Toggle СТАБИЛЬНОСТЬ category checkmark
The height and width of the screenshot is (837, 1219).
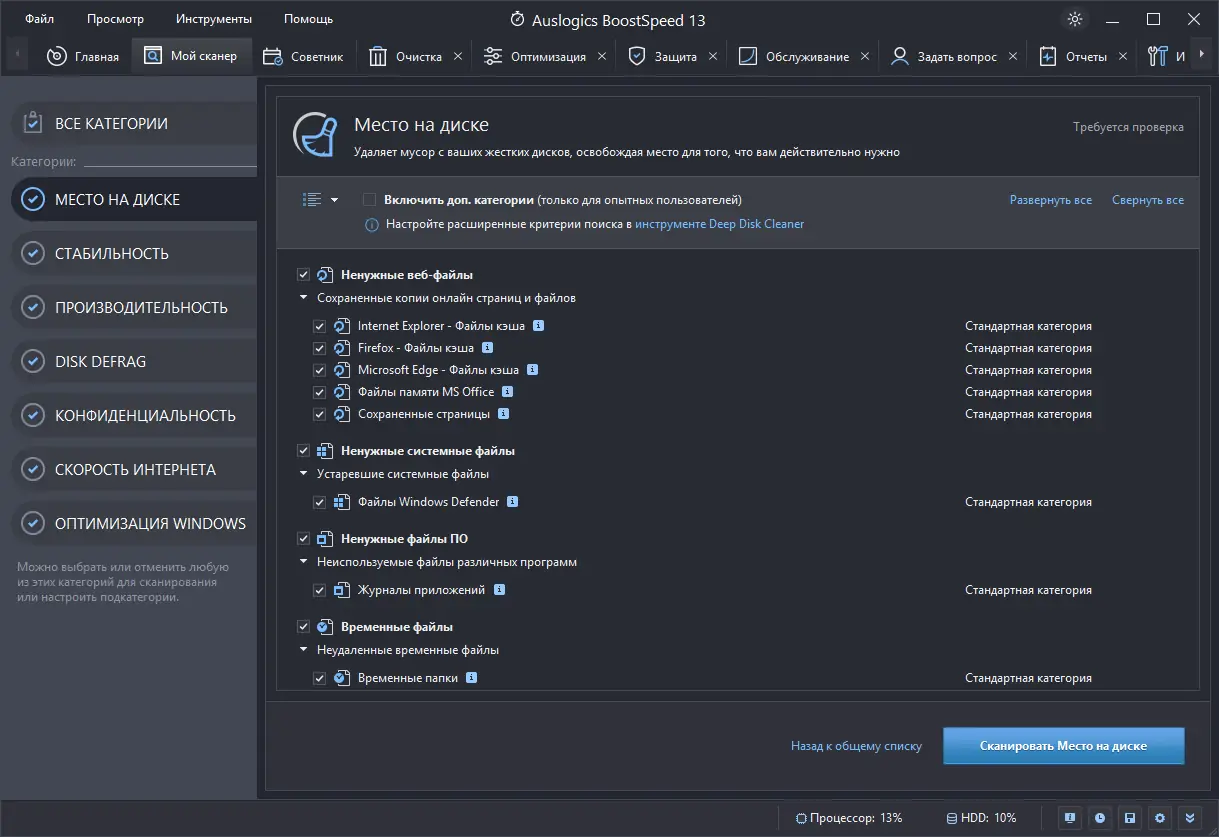click(x=33, y=254)
